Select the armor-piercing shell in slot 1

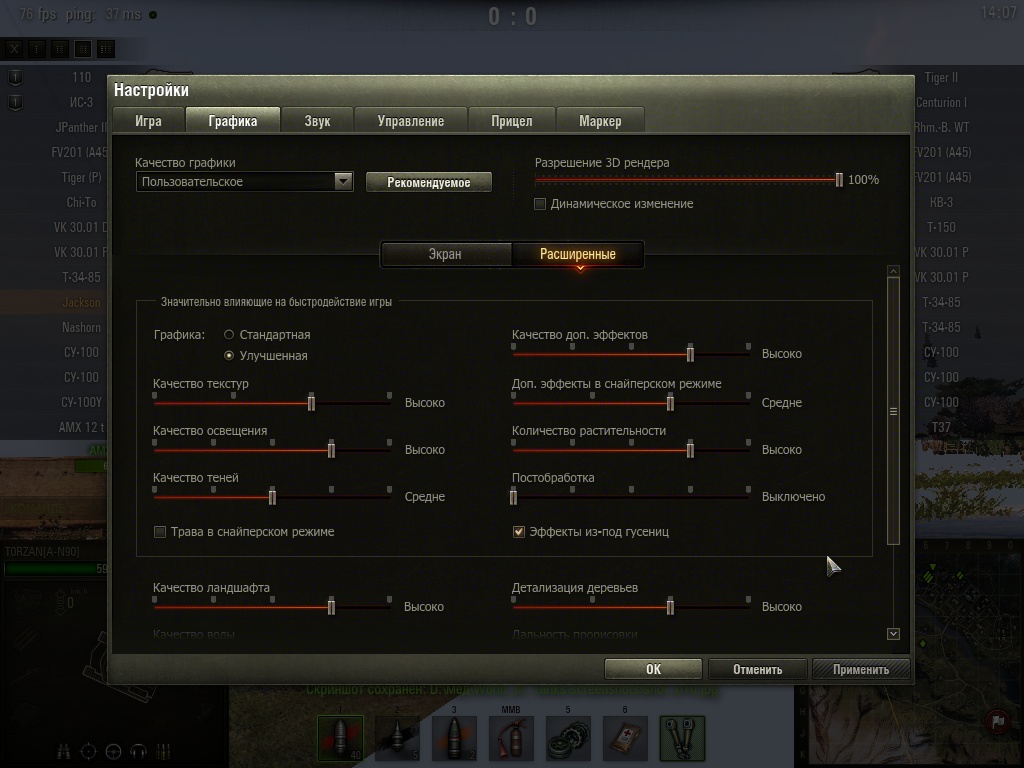click(x=340, y=738)
